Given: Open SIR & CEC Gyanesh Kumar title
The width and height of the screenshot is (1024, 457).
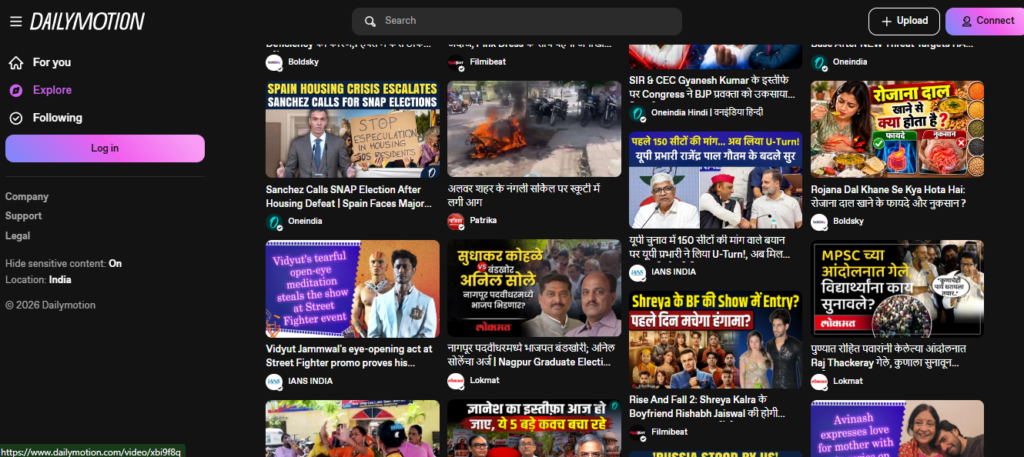Looking at the screenshot, I should click(712, 88).
